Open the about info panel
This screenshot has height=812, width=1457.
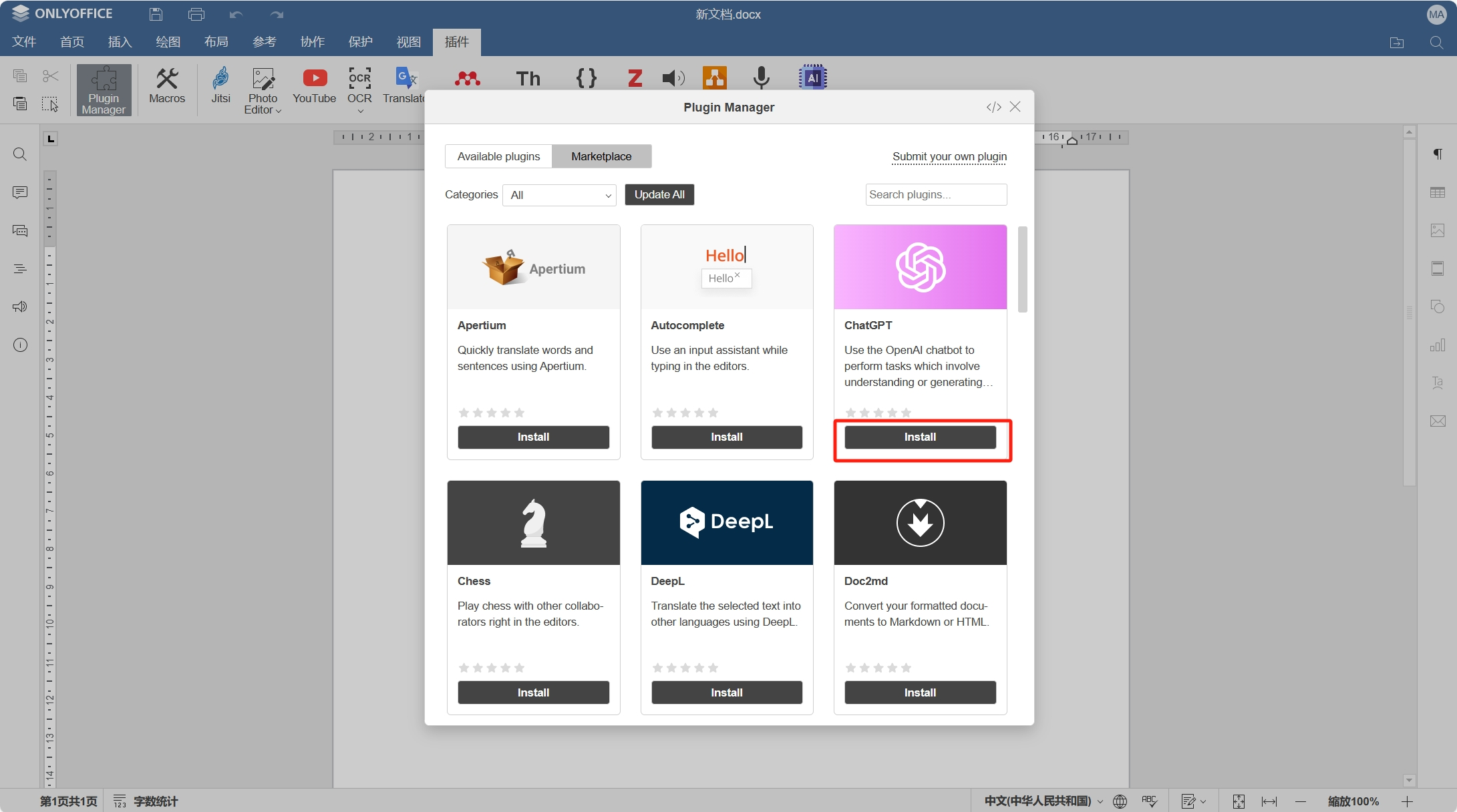20,345
